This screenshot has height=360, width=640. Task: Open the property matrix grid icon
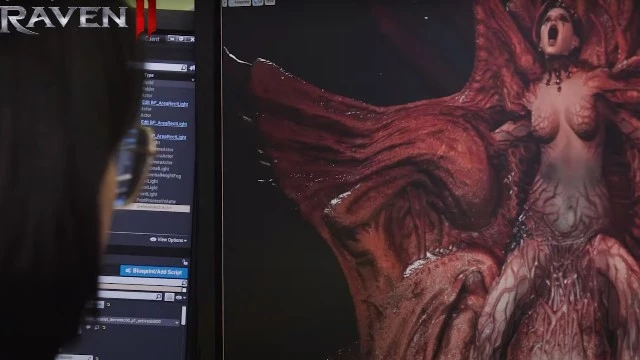pyautogui.click(x=169, y=297)
